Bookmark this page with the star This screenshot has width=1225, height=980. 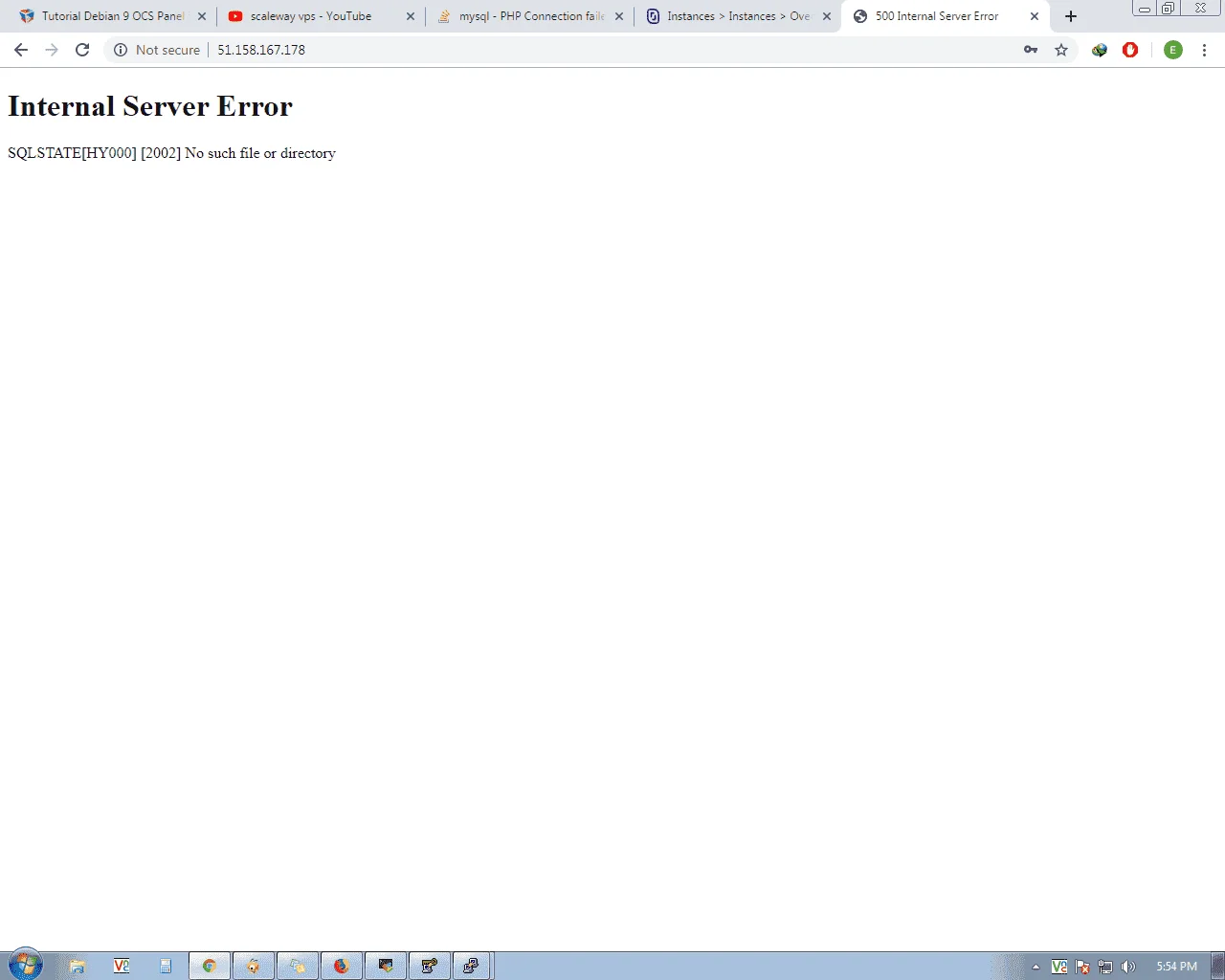(1061, 50)
